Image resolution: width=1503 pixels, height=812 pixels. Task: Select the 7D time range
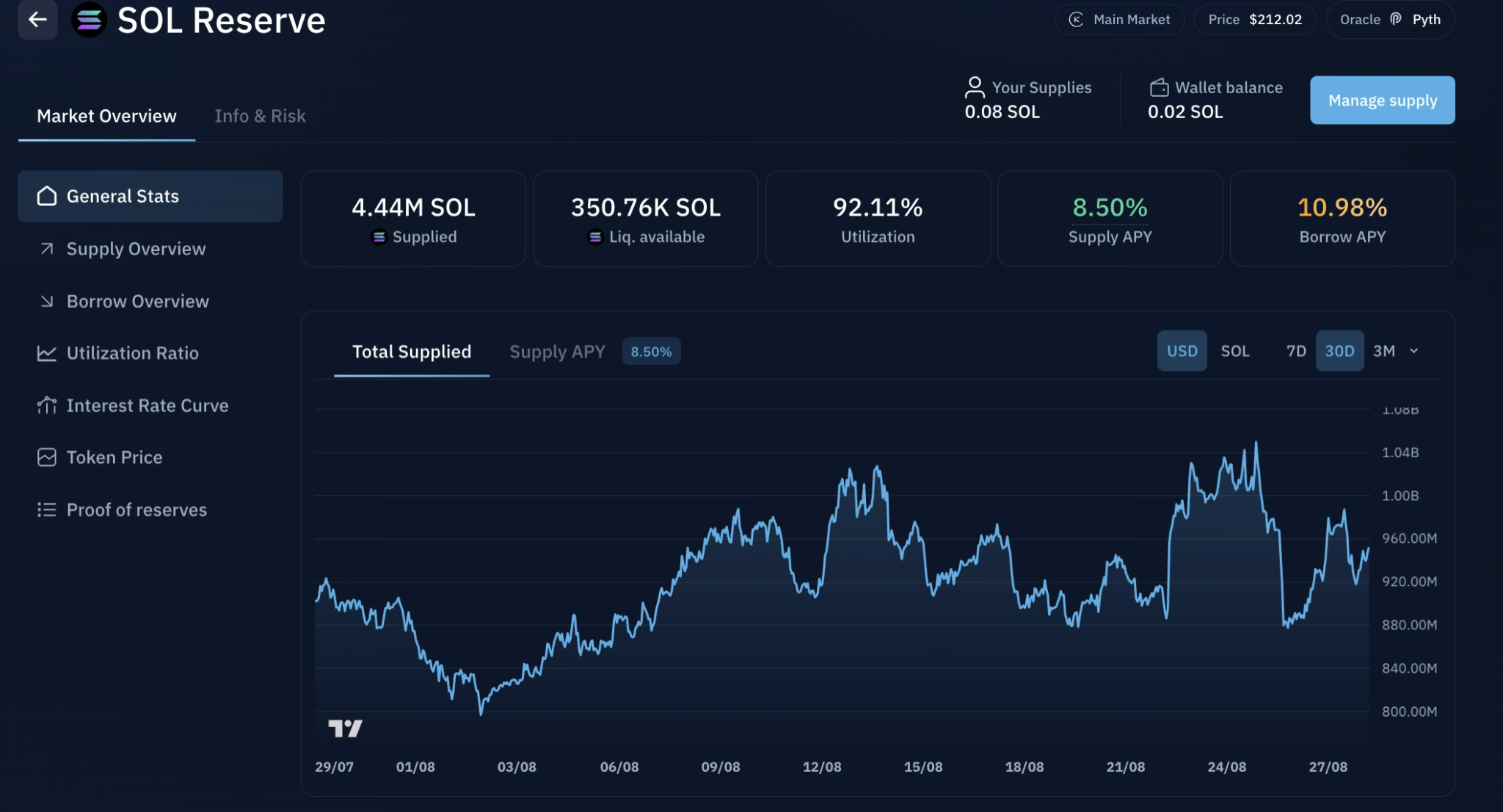coord(1295,351)
